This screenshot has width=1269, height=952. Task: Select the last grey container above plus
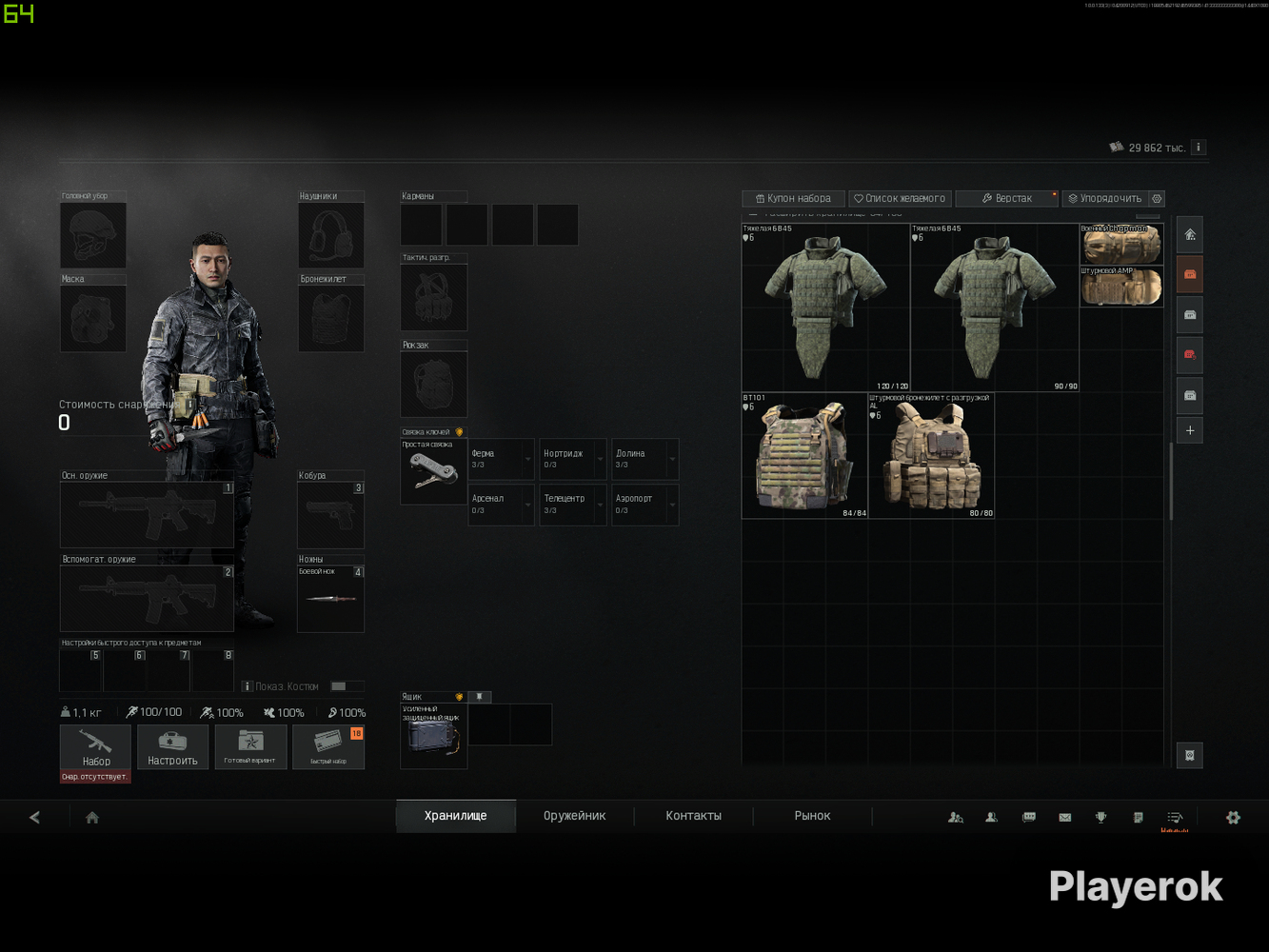[x=1190, y=394]
